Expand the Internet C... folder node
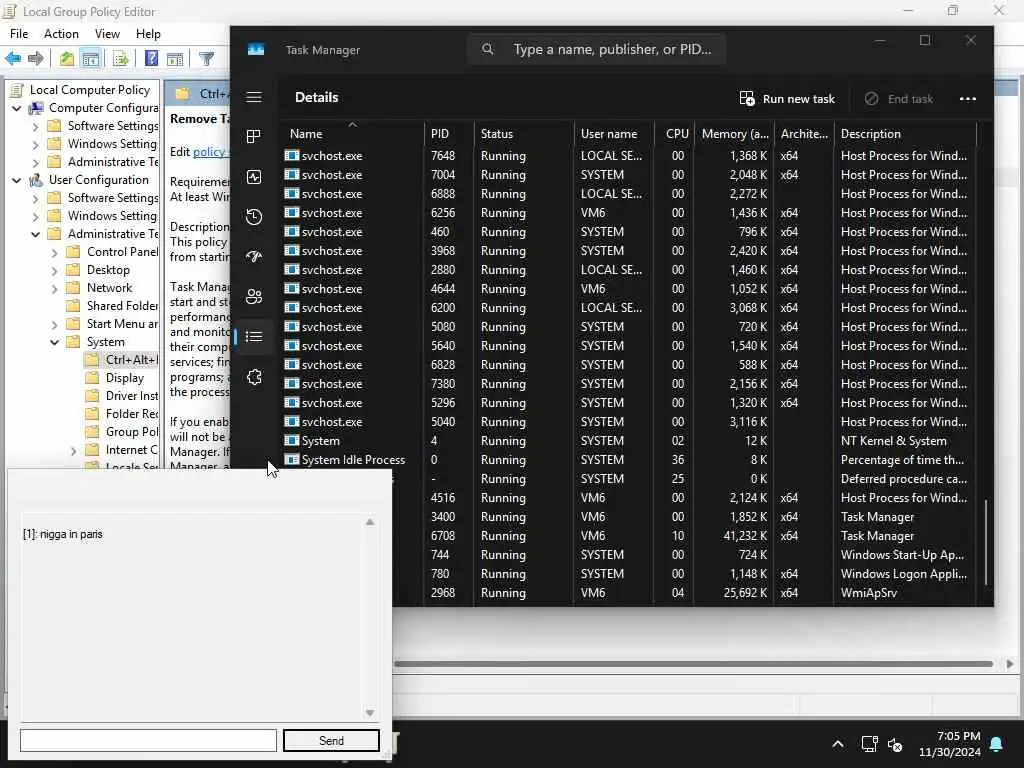The height and width of the screenshot is (768, 1024). pos(74,451)
